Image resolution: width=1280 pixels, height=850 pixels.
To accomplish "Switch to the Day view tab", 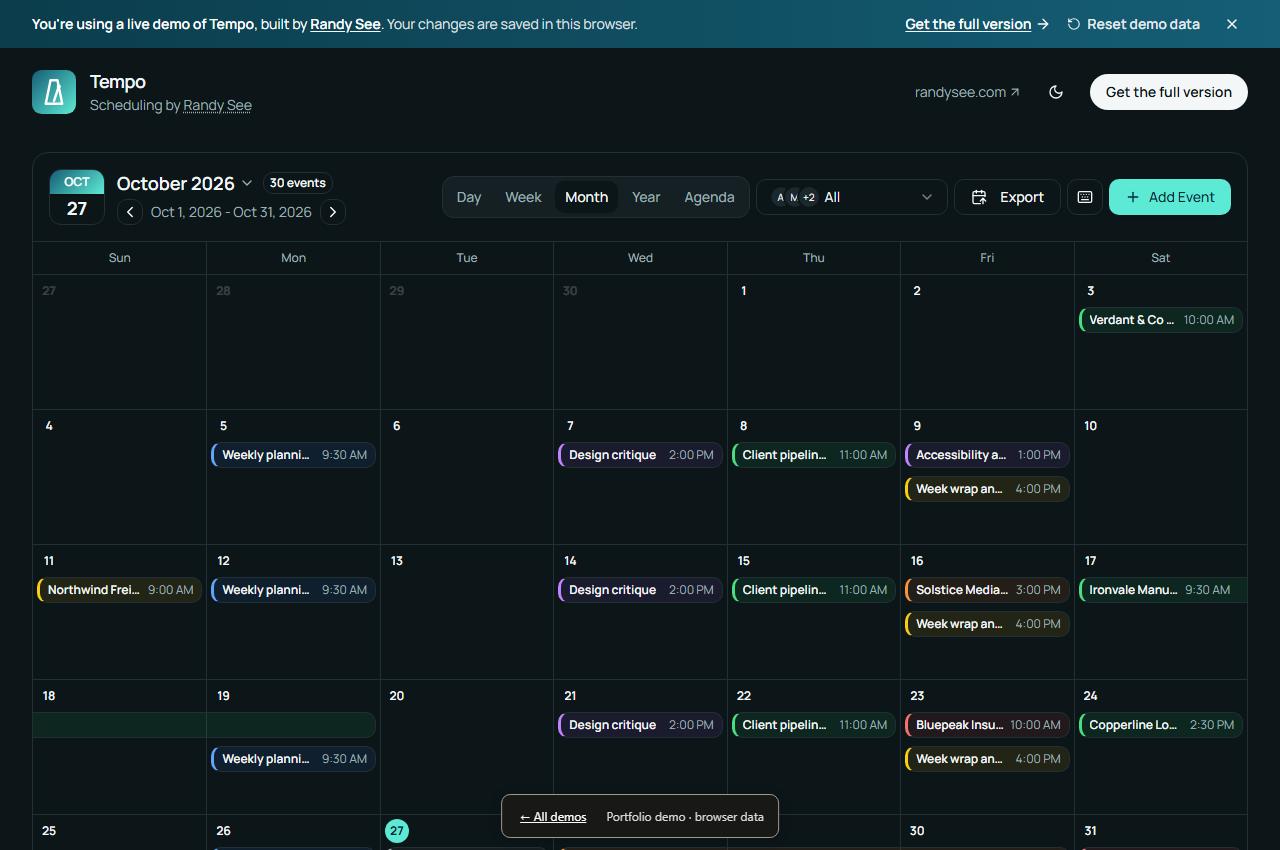I will click(469, 197).
